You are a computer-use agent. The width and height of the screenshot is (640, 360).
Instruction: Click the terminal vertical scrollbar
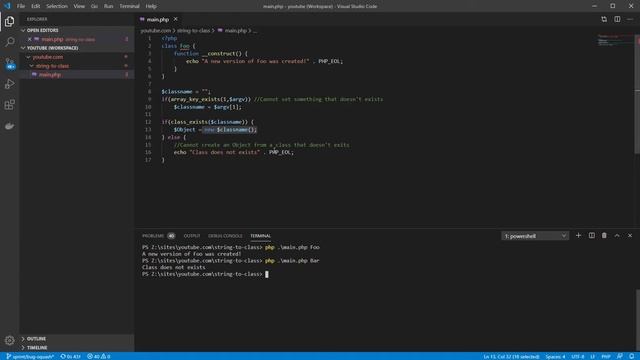pos(637,320)
